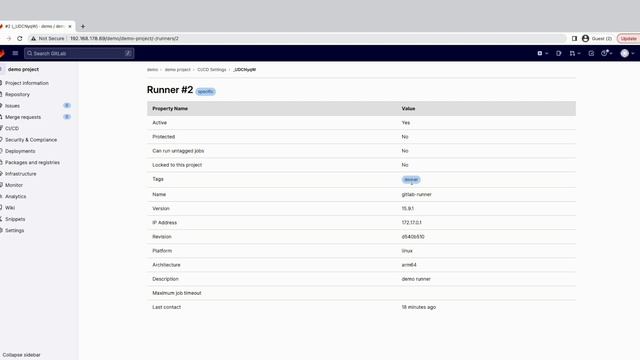
Task: Click the 15.9.1 version value
Action: (407, 209)
